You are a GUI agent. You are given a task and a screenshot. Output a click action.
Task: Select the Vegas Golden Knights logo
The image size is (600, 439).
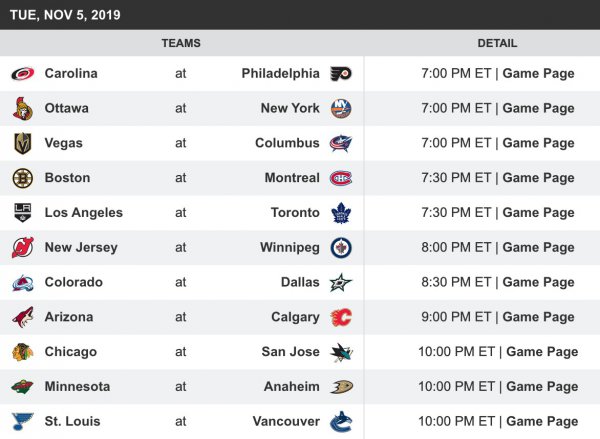(x=22, y=143)
